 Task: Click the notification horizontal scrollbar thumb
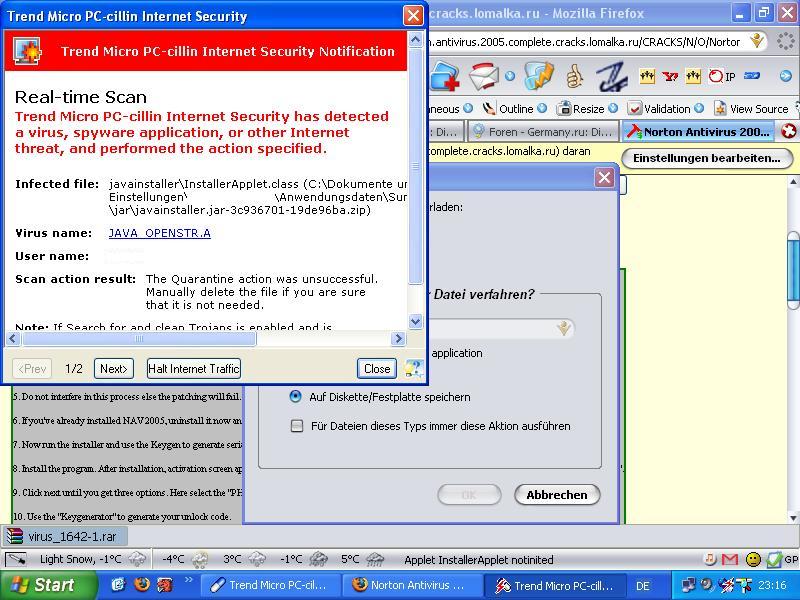pos(138,338)
